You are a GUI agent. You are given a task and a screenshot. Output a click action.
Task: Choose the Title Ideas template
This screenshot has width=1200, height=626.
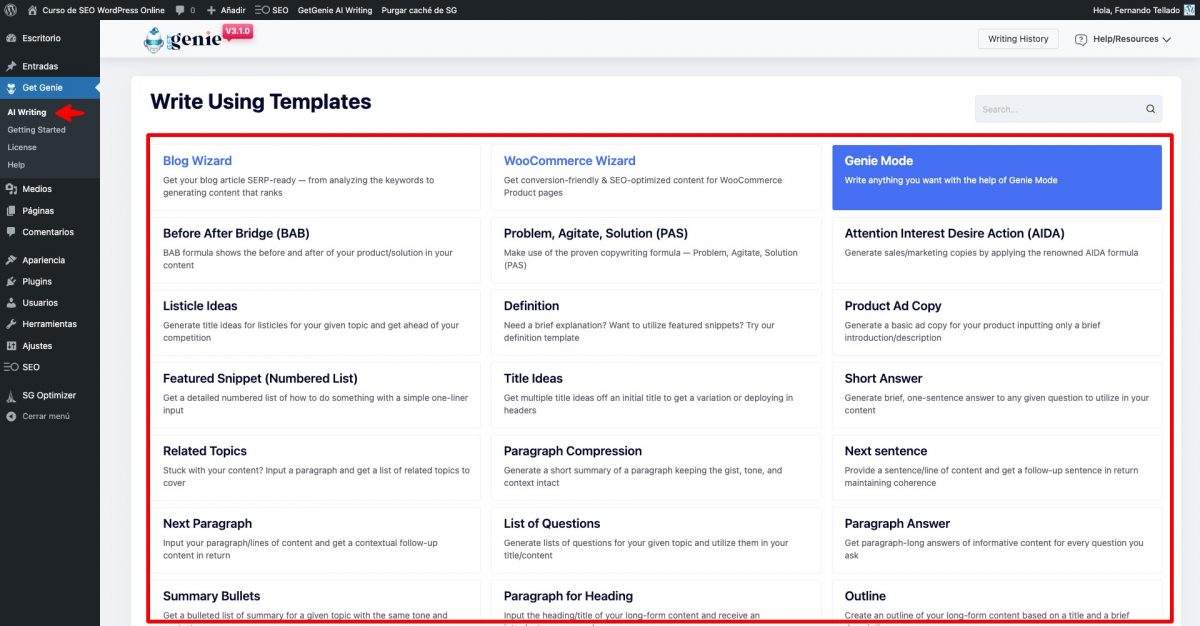[x=656, y=395]
